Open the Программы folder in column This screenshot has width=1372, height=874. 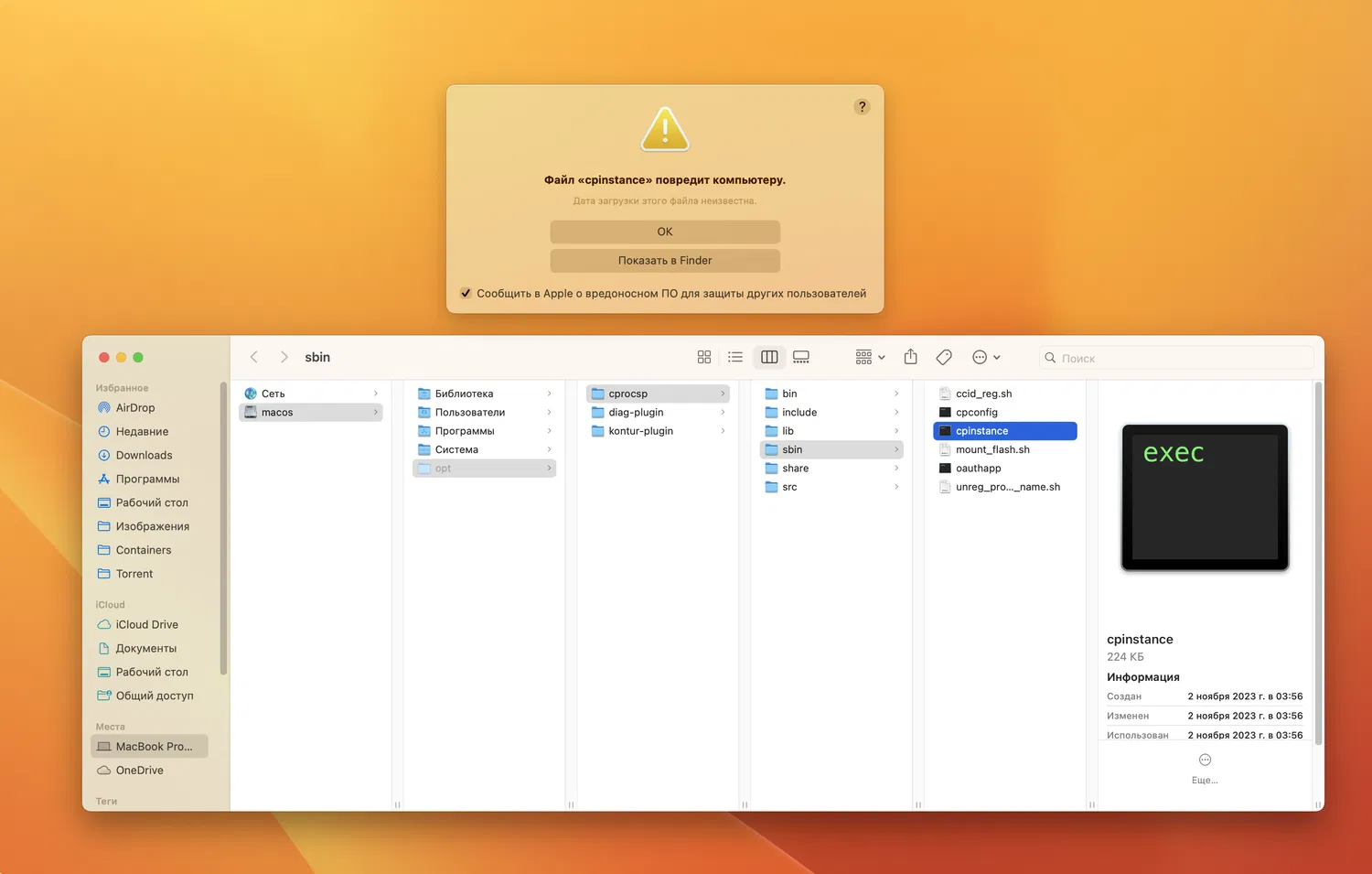pos(485,431)
